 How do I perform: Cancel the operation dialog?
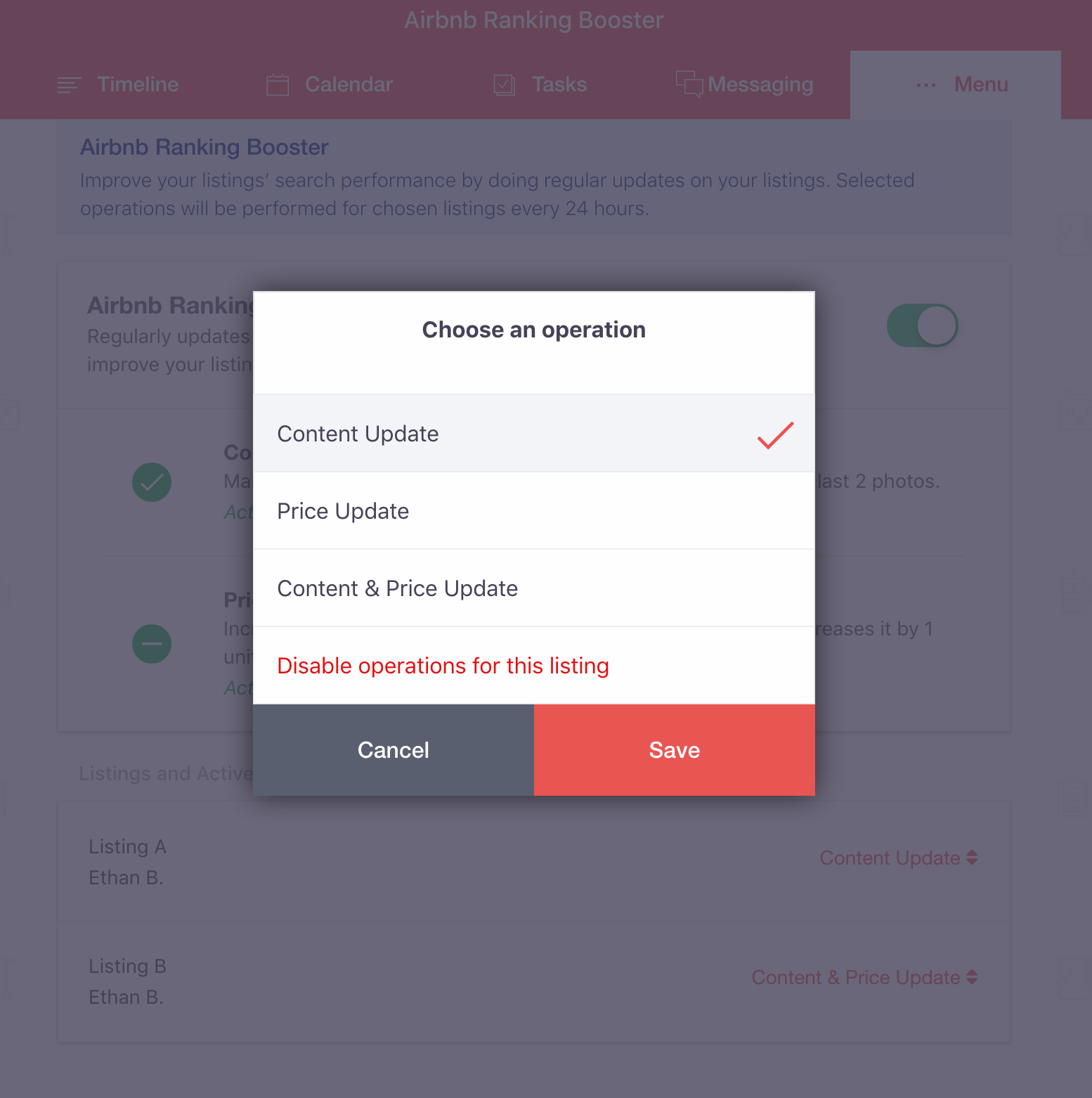(x=394, y=750)
